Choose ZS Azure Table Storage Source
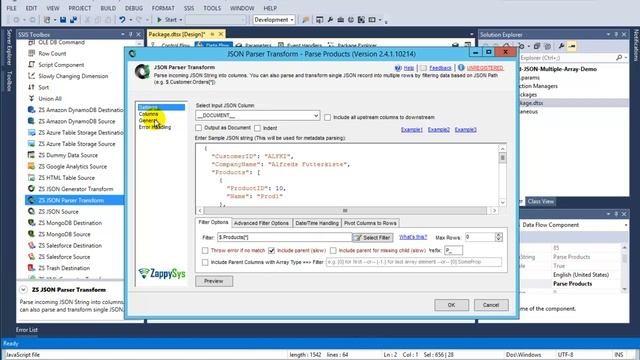 (x=76, y=144)
